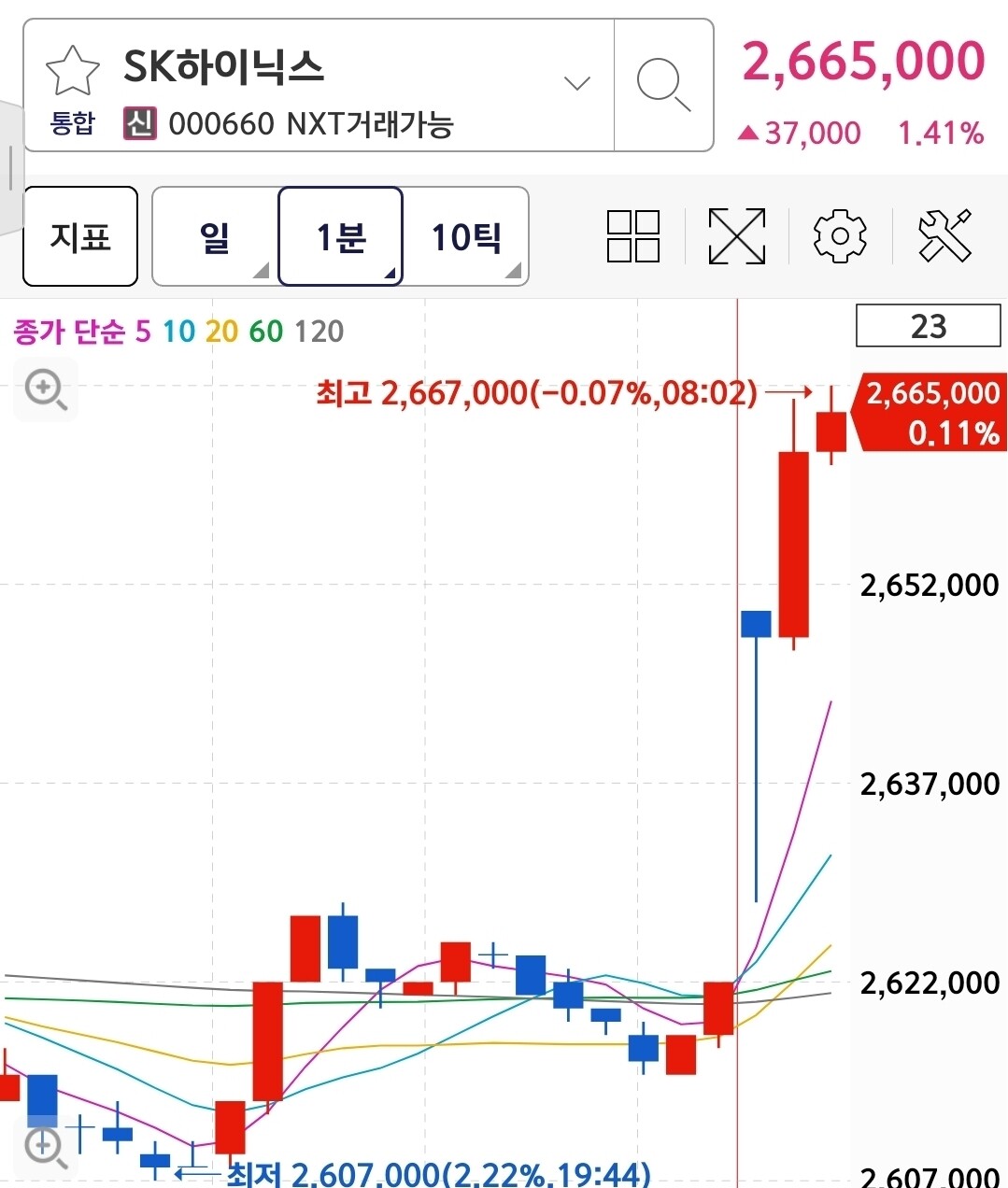This screenshot has width=1008, height=1188.
Task: Zoom in with upper magnifier plus icon
Action: click(46, 389)
